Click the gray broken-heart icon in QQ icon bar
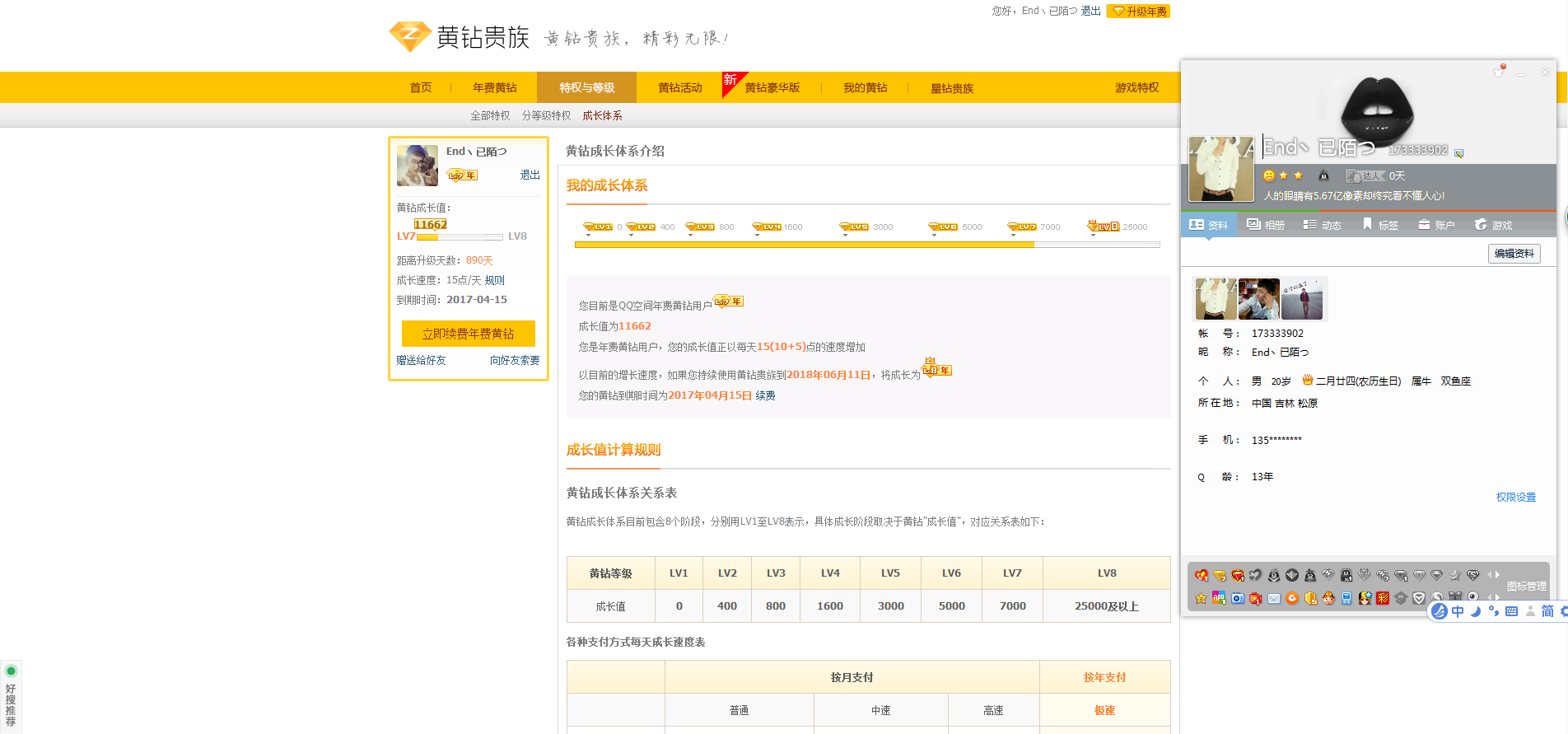This screenshot has height=734, width=1568. point(1256,575)
